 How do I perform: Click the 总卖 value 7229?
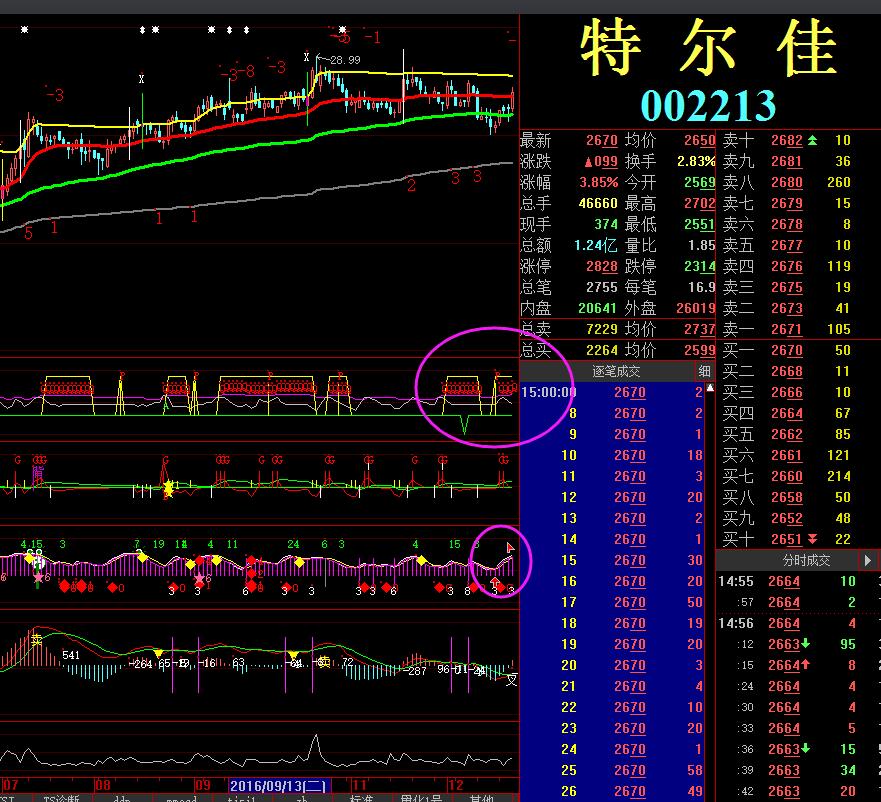pyautogui.click(x=601, y=329)
